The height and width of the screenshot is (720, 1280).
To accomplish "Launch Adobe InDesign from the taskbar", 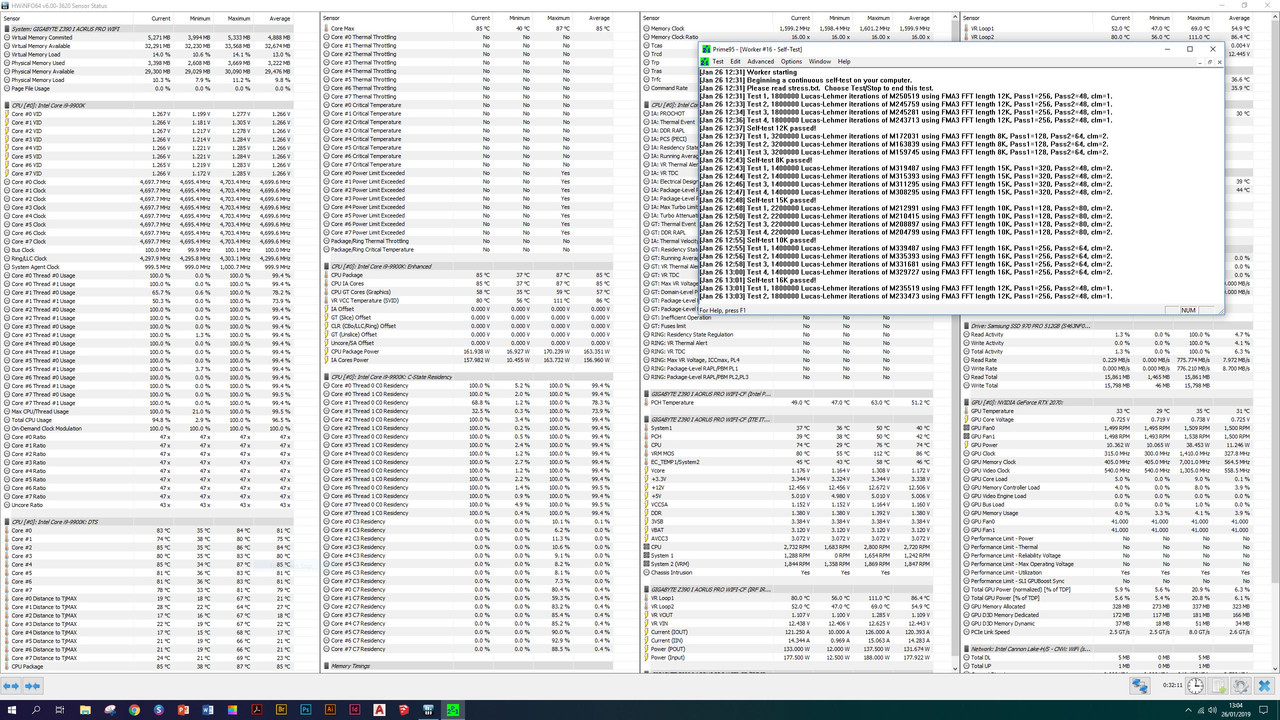I will point(355,710).
